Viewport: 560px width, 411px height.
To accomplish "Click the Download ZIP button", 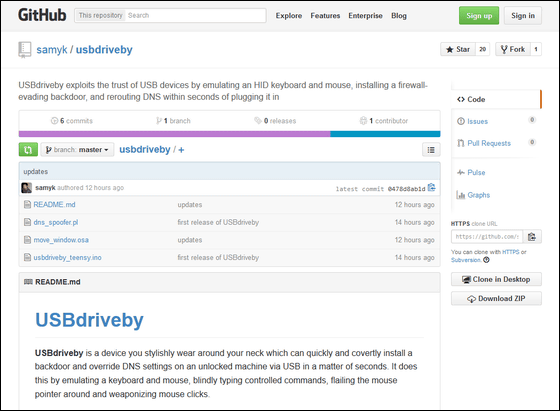I will click(496, 299).
